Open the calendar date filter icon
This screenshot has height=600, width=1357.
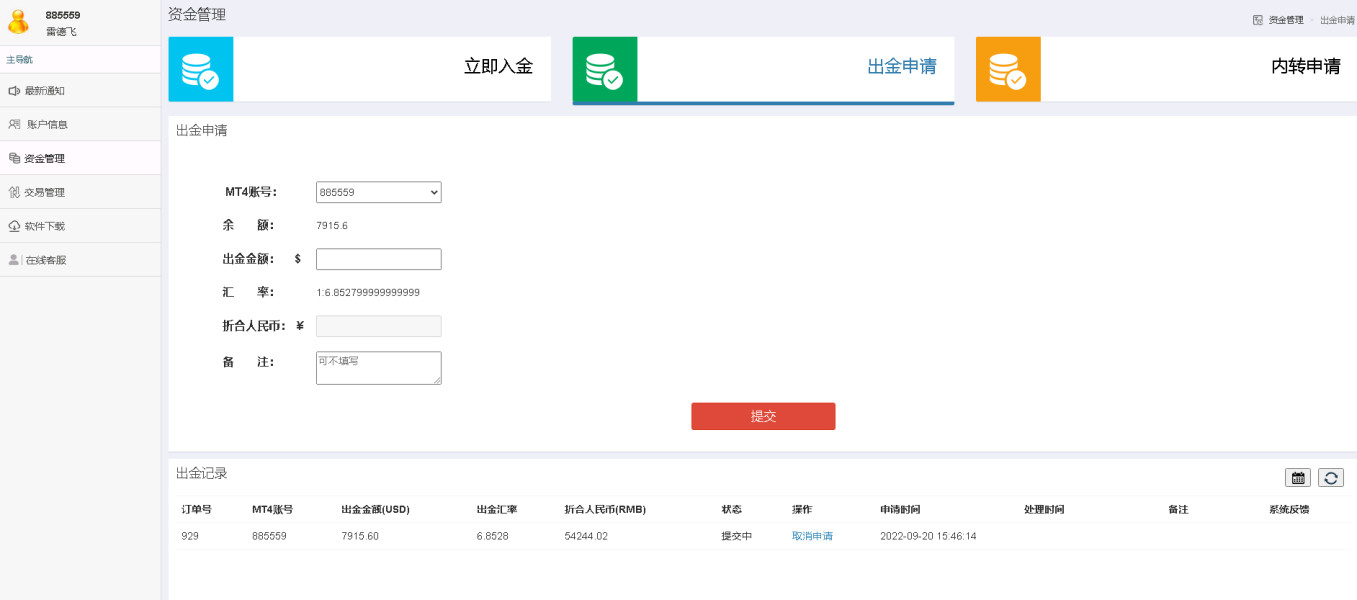tap(1298, 478)
